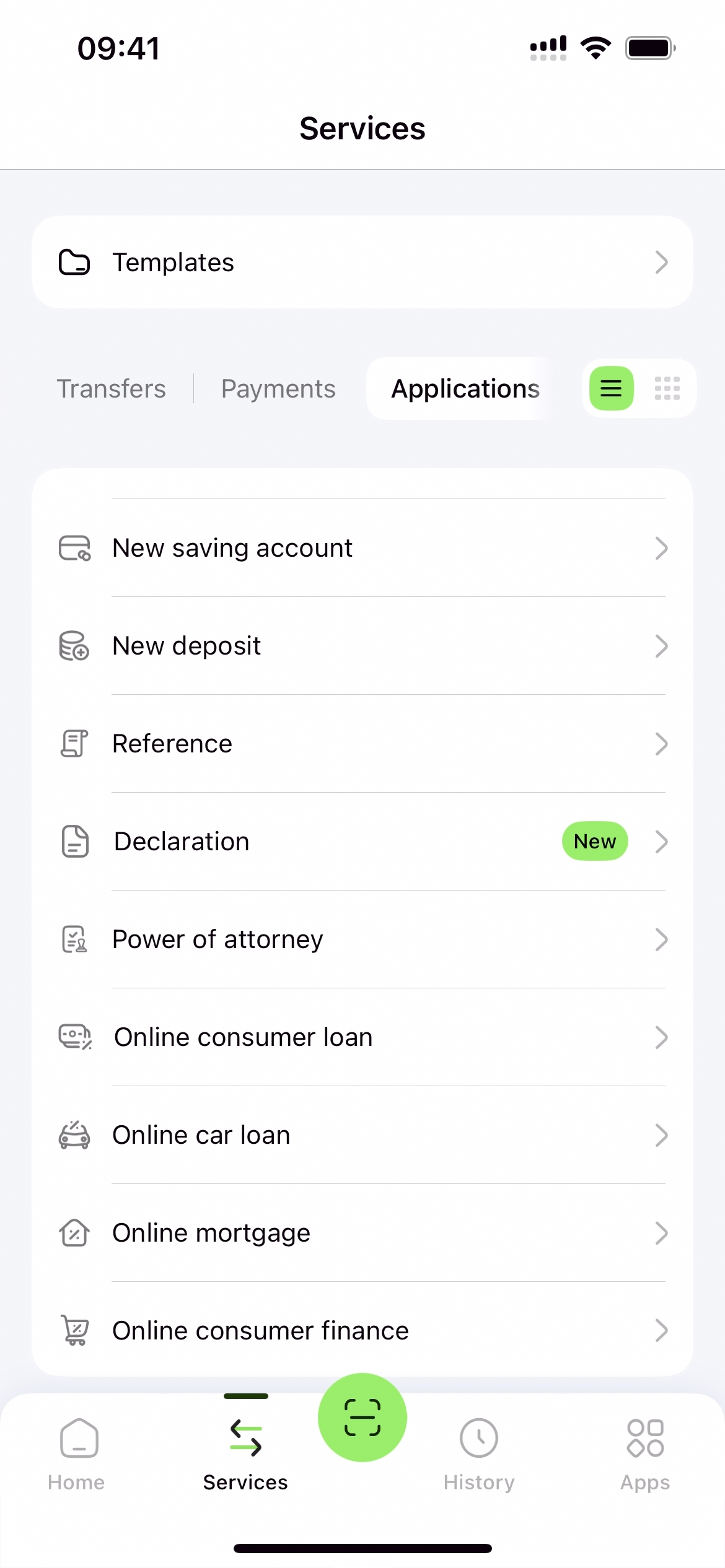Switch to grid view layout

coord(667,388)
